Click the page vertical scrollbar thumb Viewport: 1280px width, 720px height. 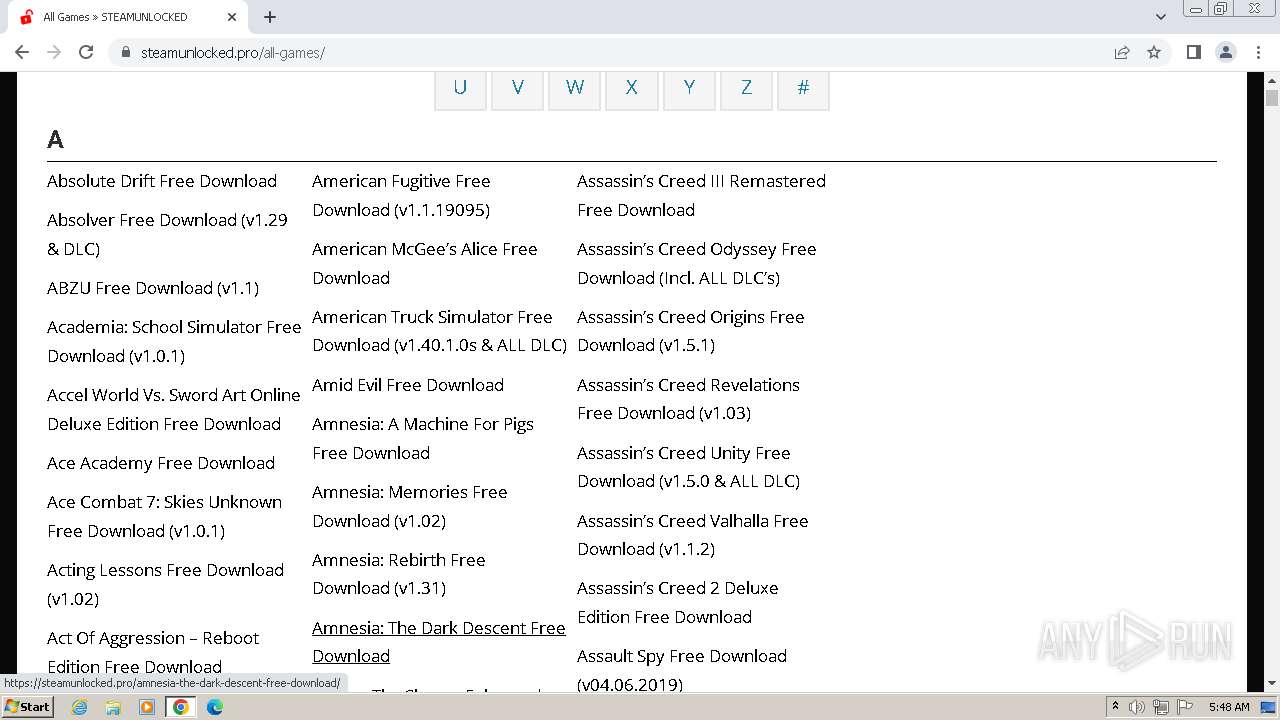(x=1272, y=98)
